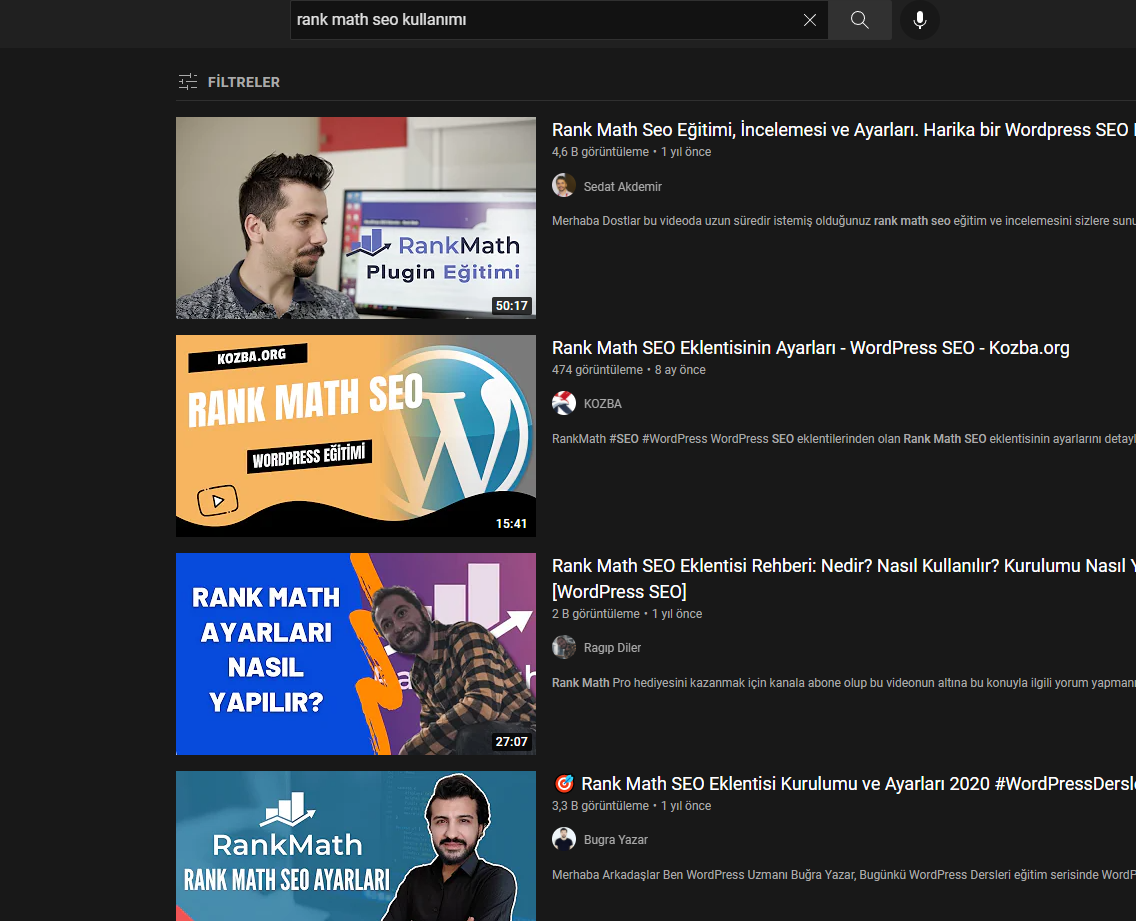This screenshot has width=1136, height=921.
Task: Click the description starting 'Rank Math Pro hediyesini'
Action: pyautogui.click(x=843, y=683)
